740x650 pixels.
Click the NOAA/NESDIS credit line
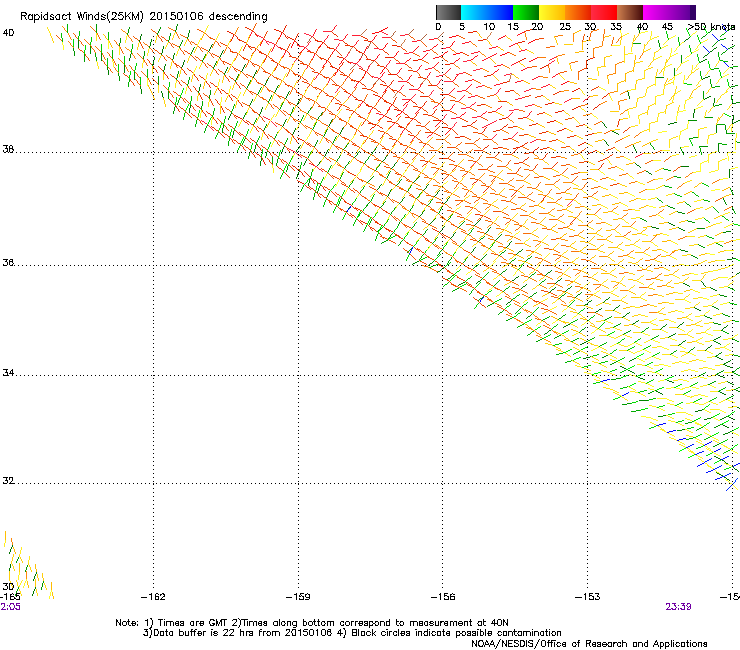[x=589, y=644]
